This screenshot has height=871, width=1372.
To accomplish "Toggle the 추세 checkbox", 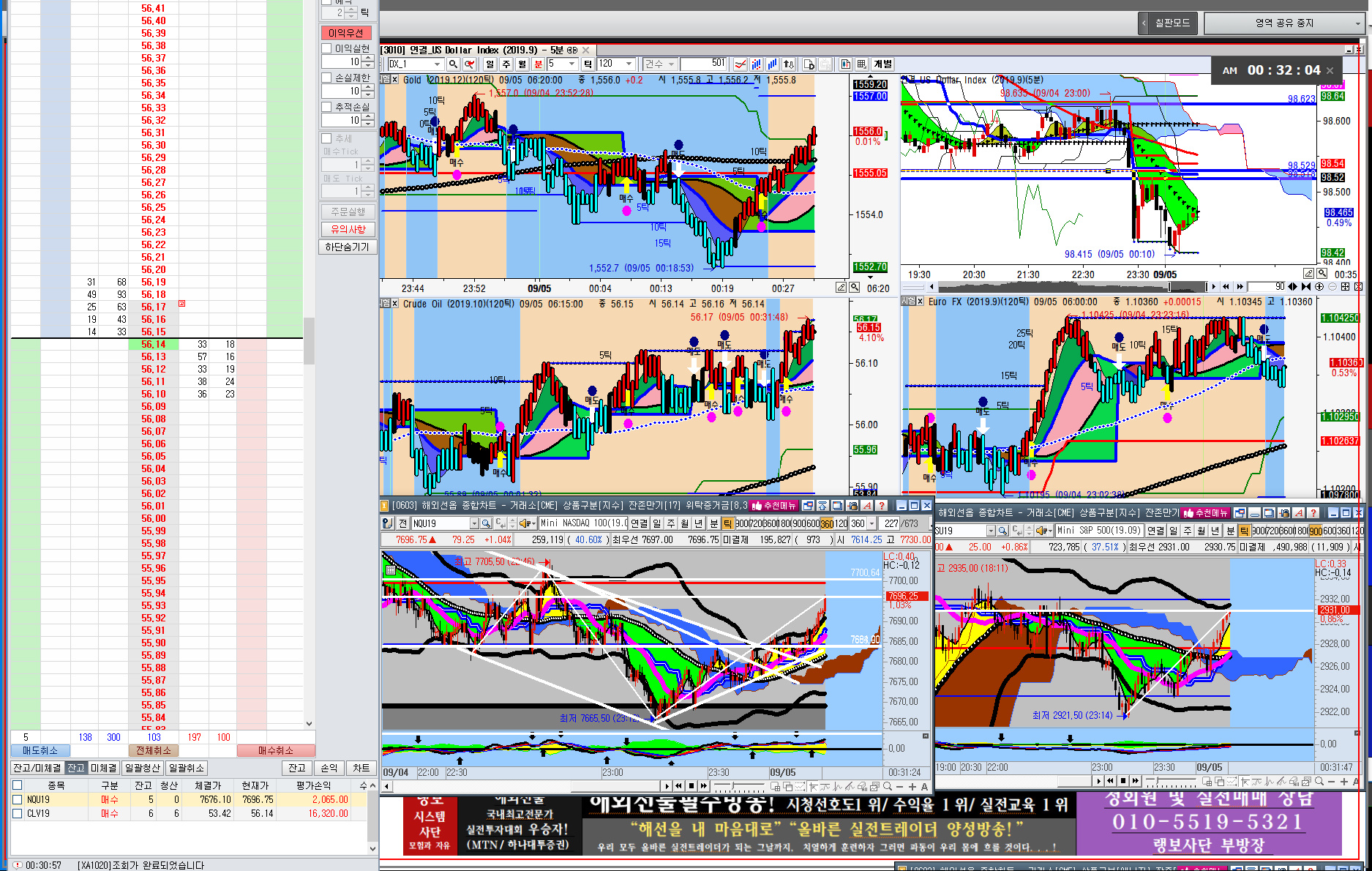I will pos(327,138).
